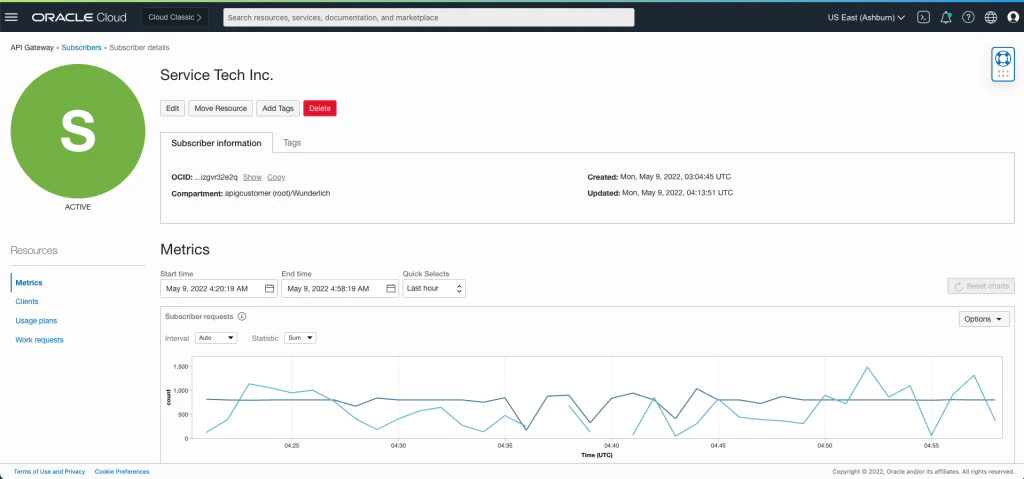Open the user profile avatar menu
Screen dimensions: 1024x479
tap(1013, 17)
